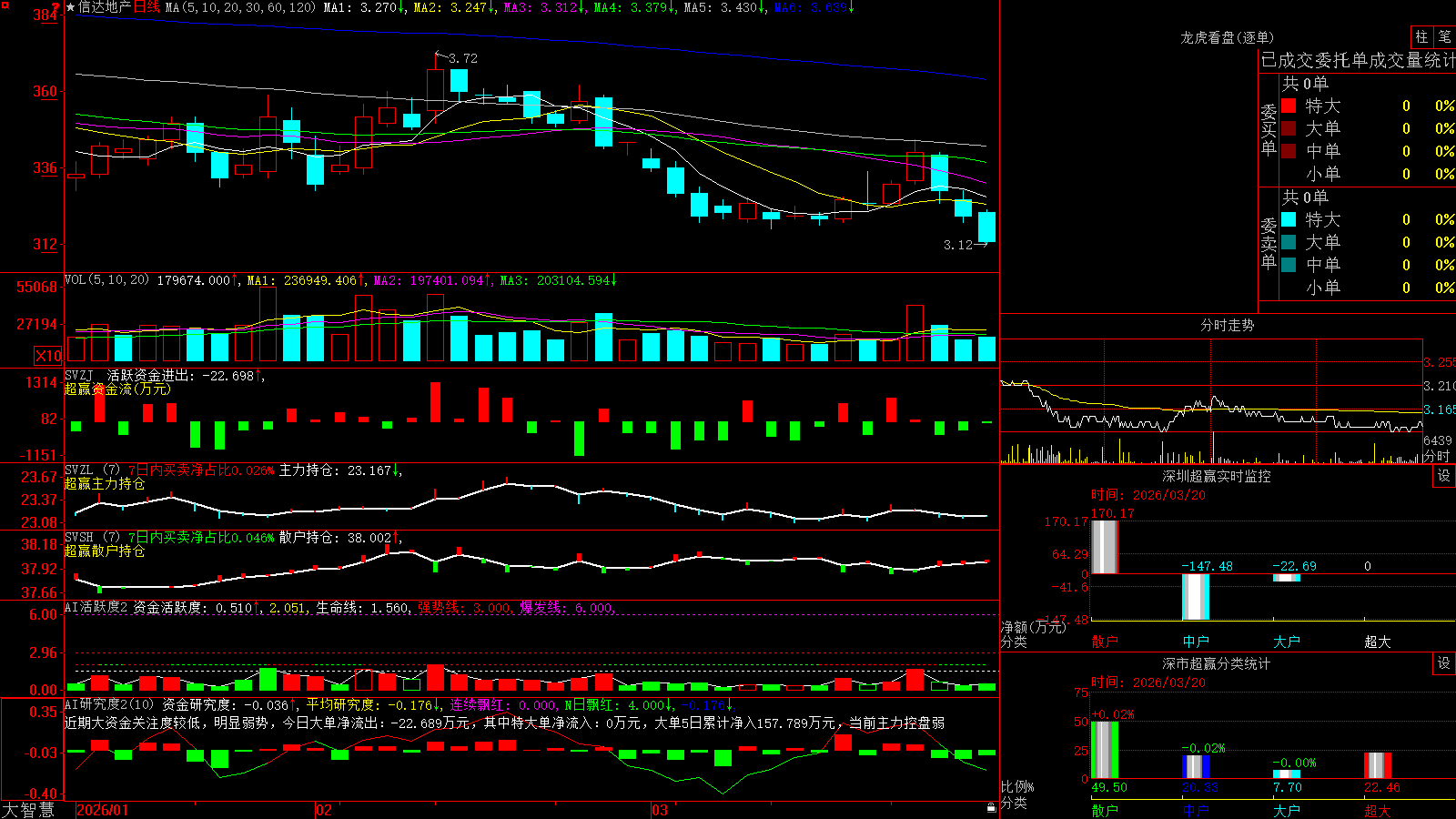Open 设 settings for 深圳超赢实时监控
This screenshot has width=1456, height=819.
coord(1444,476)
